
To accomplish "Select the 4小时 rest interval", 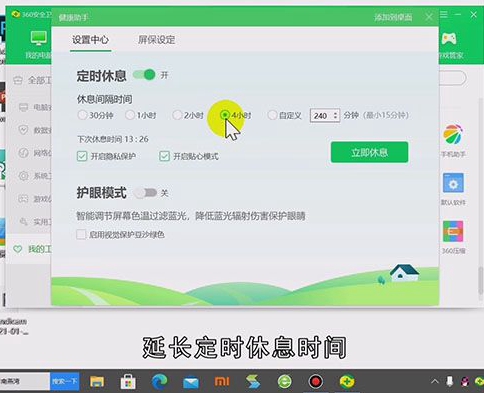I will tap(225, 115).
